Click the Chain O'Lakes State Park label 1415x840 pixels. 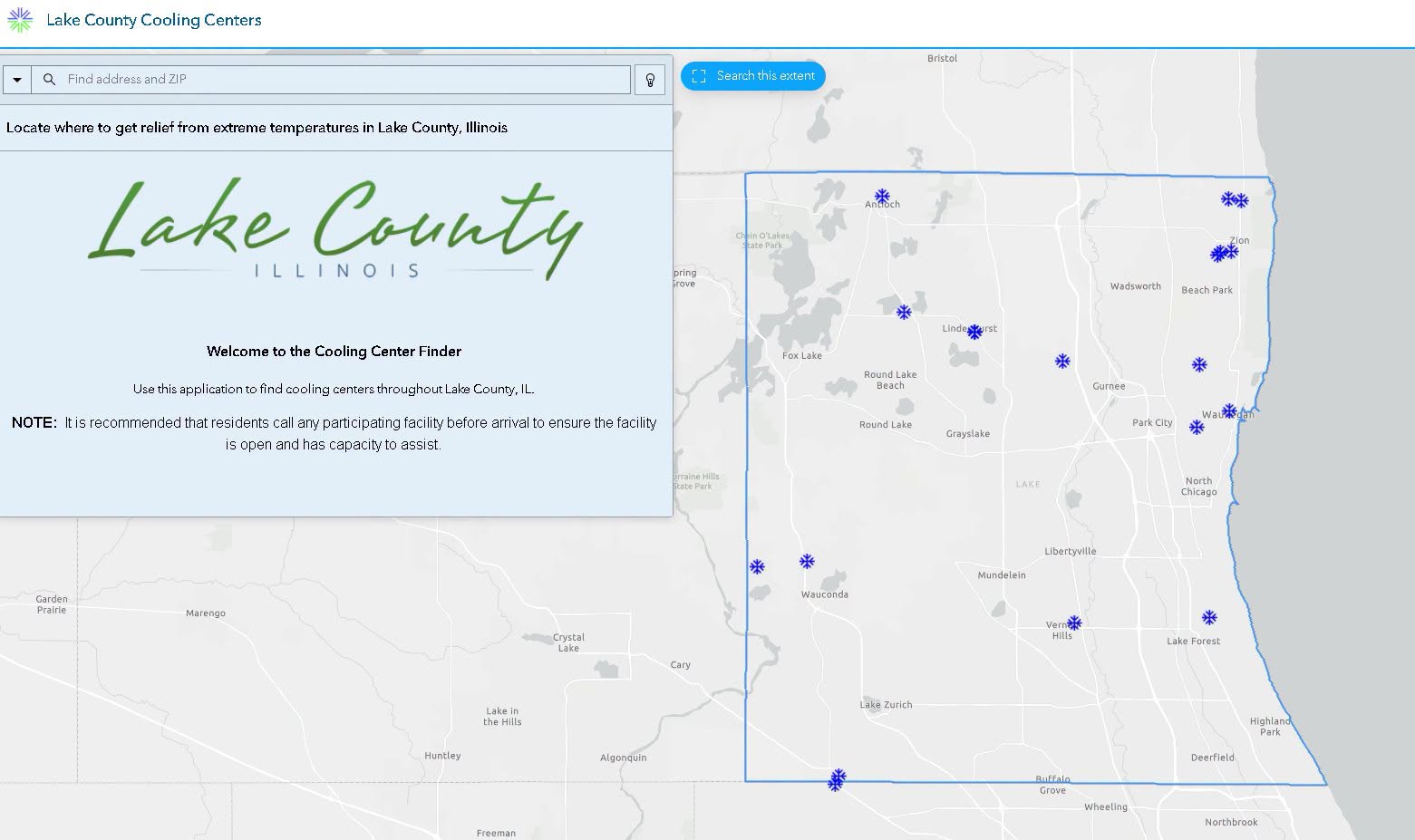pos(761,241)
